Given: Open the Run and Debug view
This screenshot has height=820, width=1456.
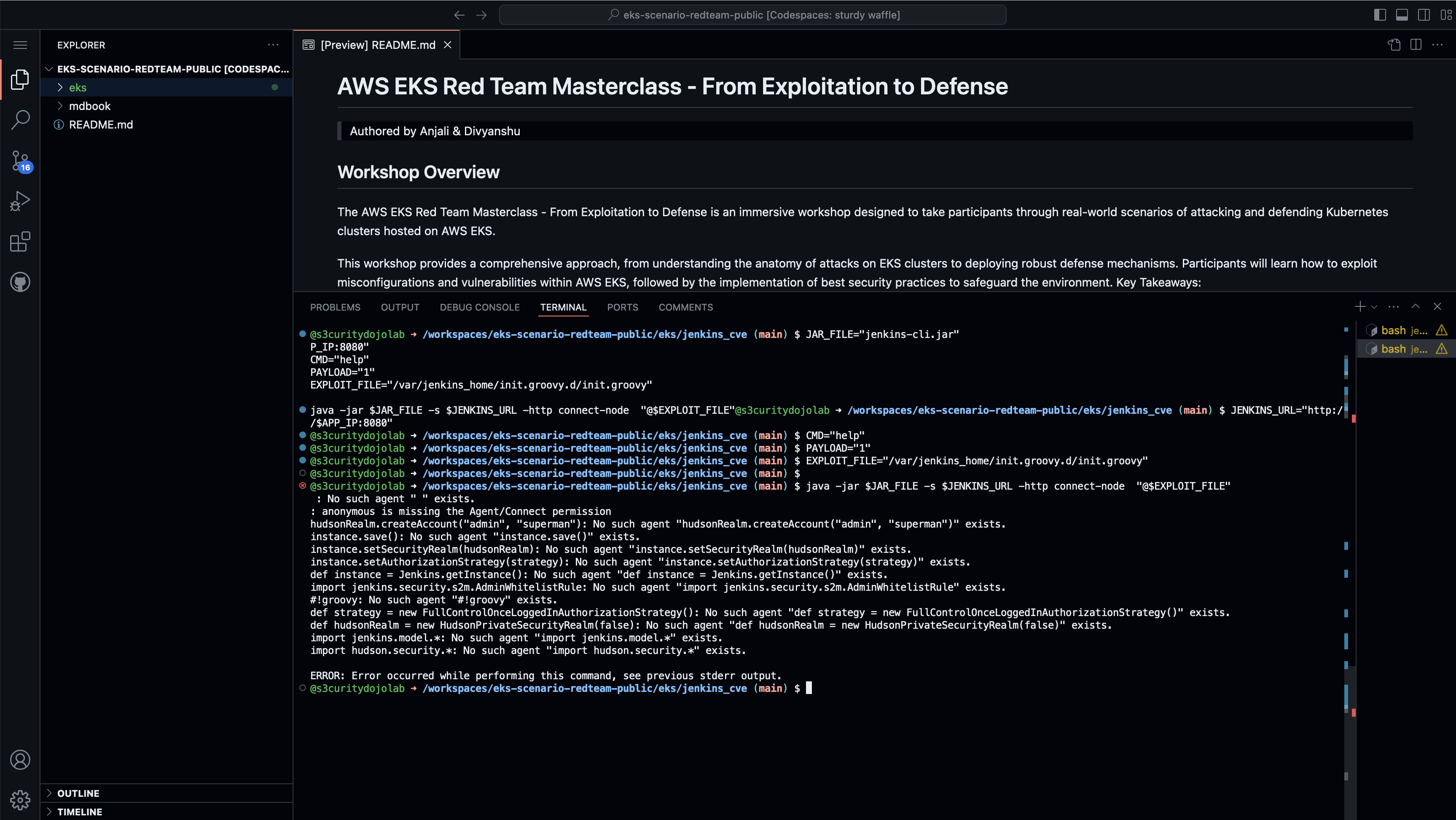Looking at the screenshot, I should click(20, 201).
